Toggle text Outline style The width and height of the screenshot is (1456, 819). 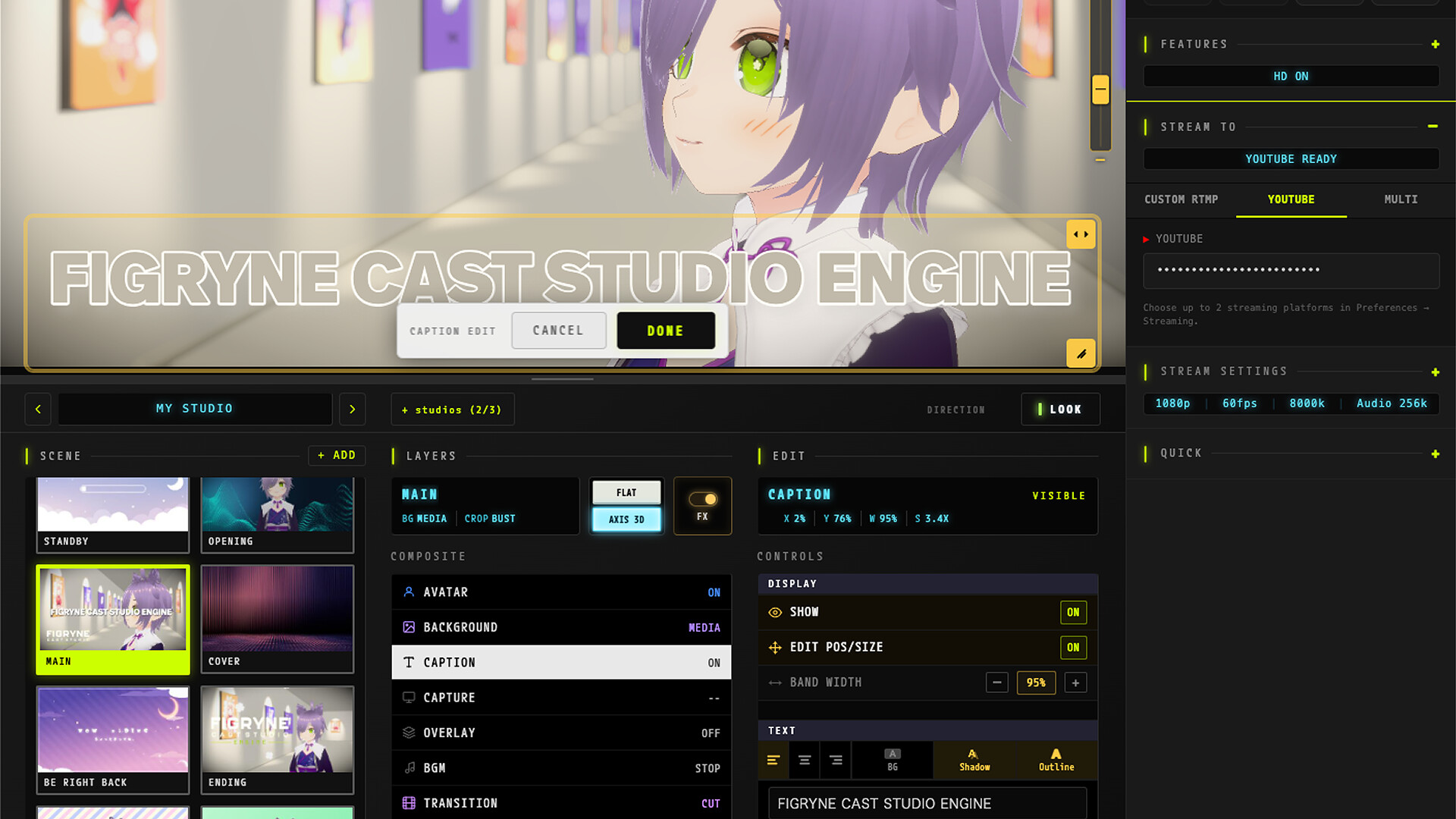point(1056,760)
